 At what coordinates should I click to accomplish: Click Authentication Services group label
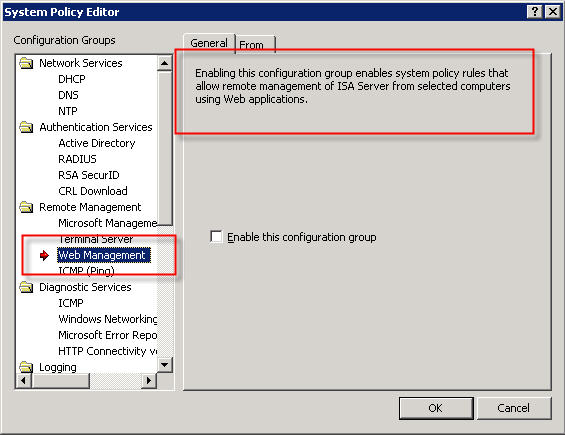tap(96, 127)
